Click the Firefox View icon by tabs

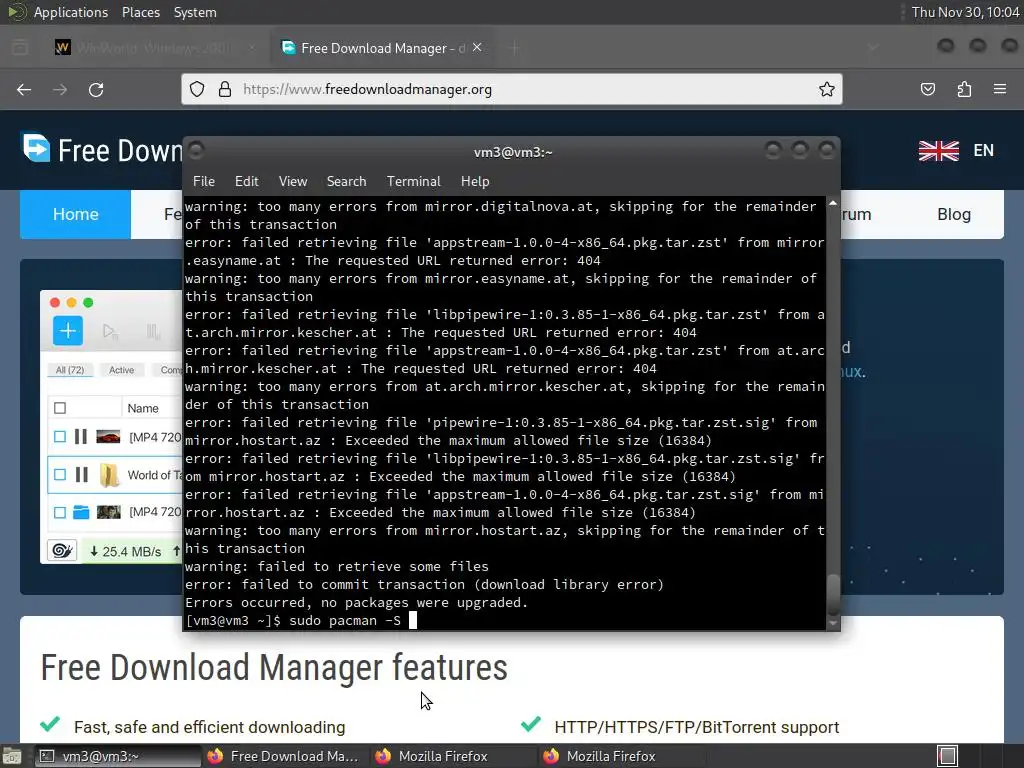click(x=20, y=48)
